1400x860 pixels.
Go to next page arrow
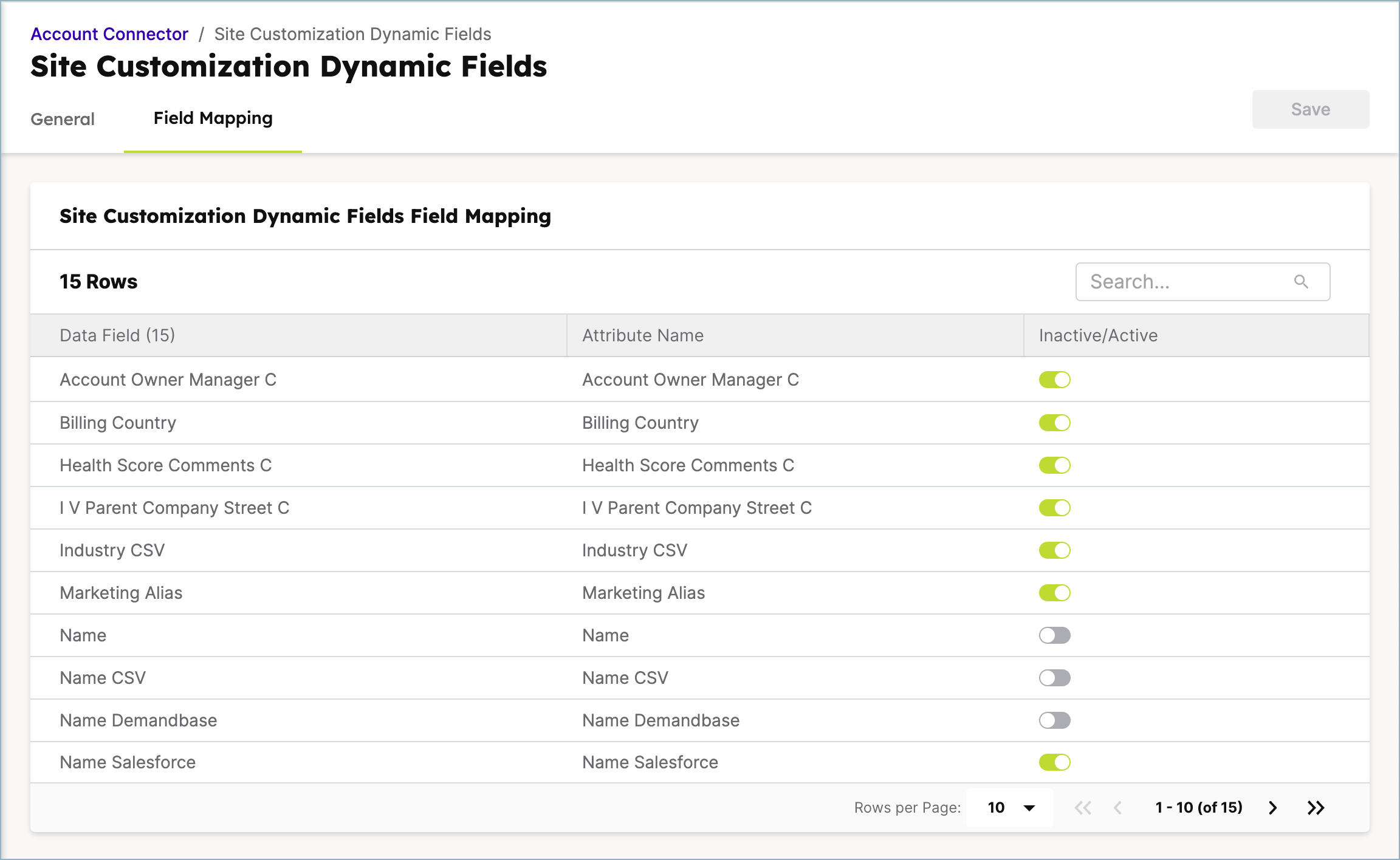[1272, 807]
